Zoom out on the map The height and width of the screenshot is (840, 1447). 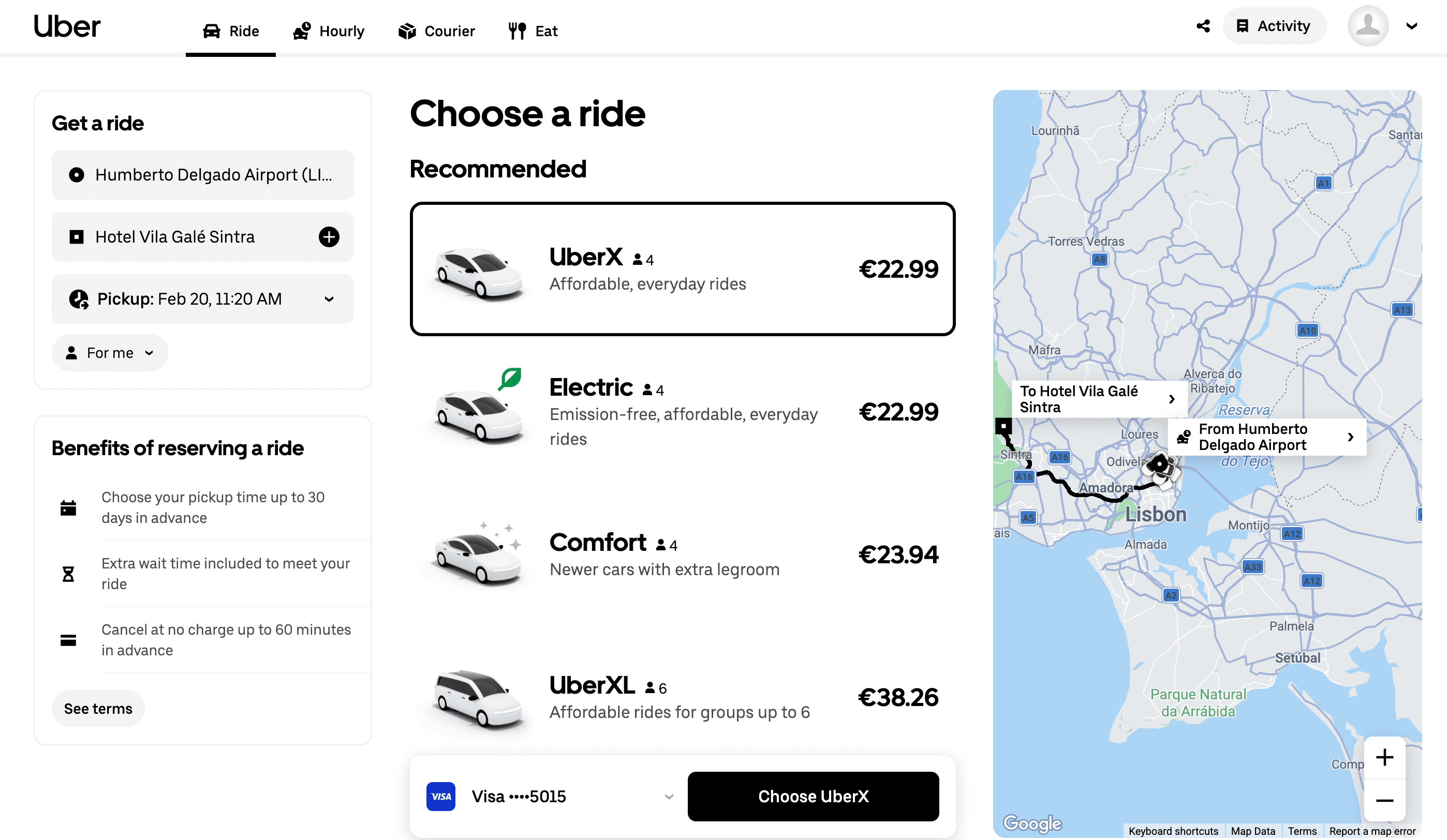pyautogui.click(x=1384, y=800)
